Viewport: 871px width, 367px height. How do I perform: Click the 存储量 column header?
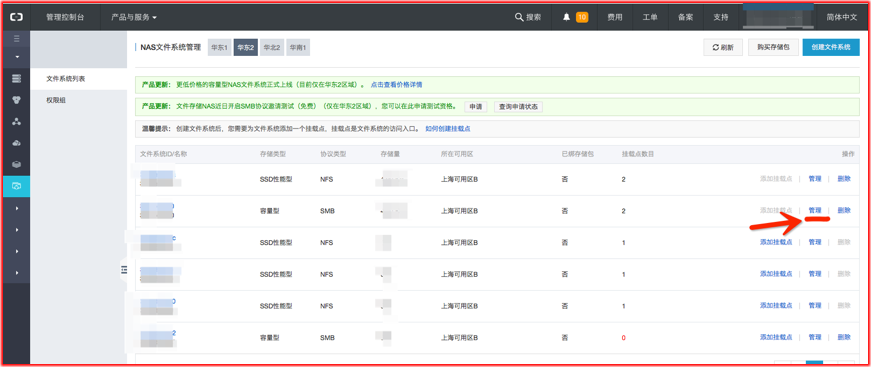(x=390, y=153)
